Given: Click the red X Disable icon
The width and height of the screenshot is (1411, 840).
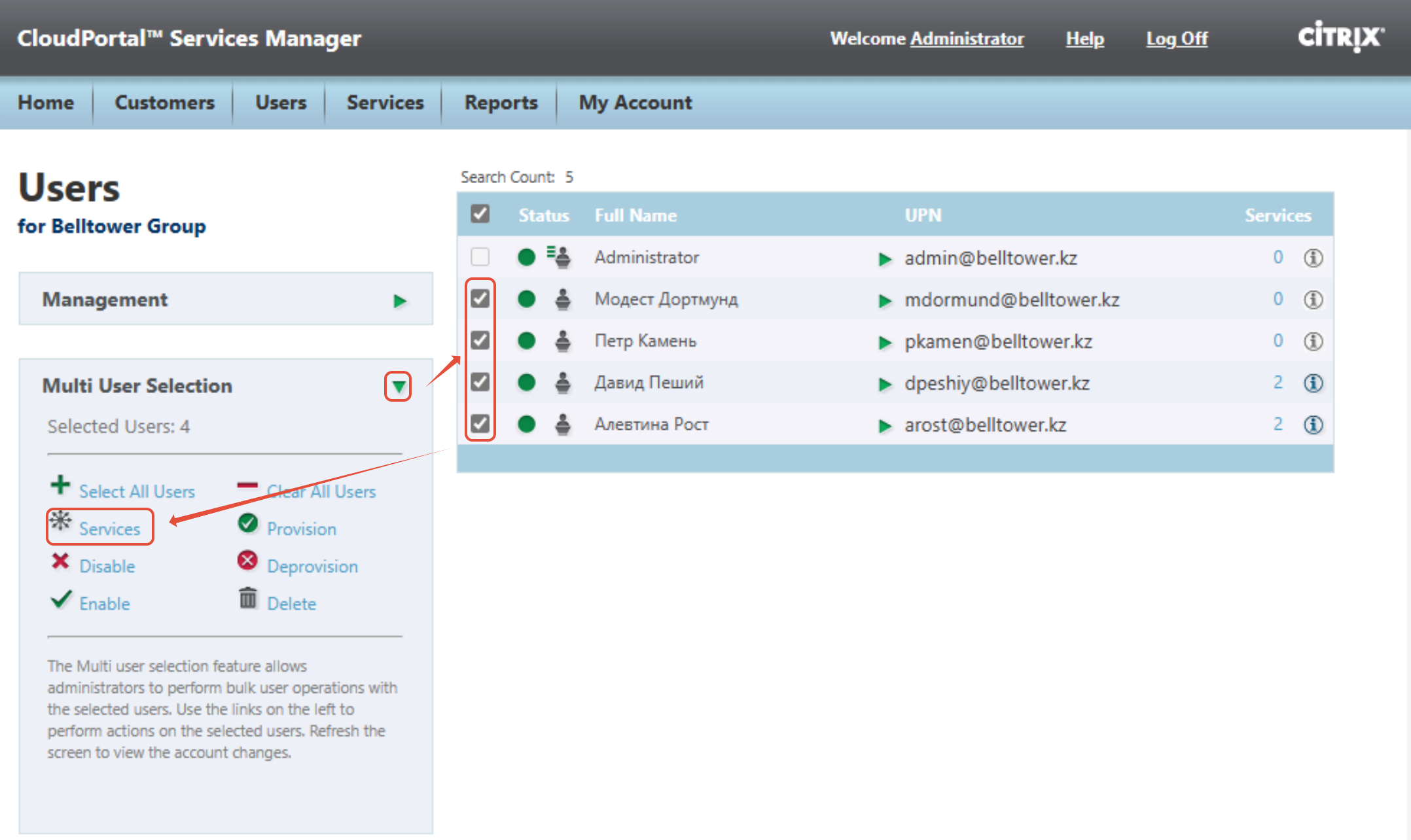Looking at the screenshot, I should tap(60, 561).
